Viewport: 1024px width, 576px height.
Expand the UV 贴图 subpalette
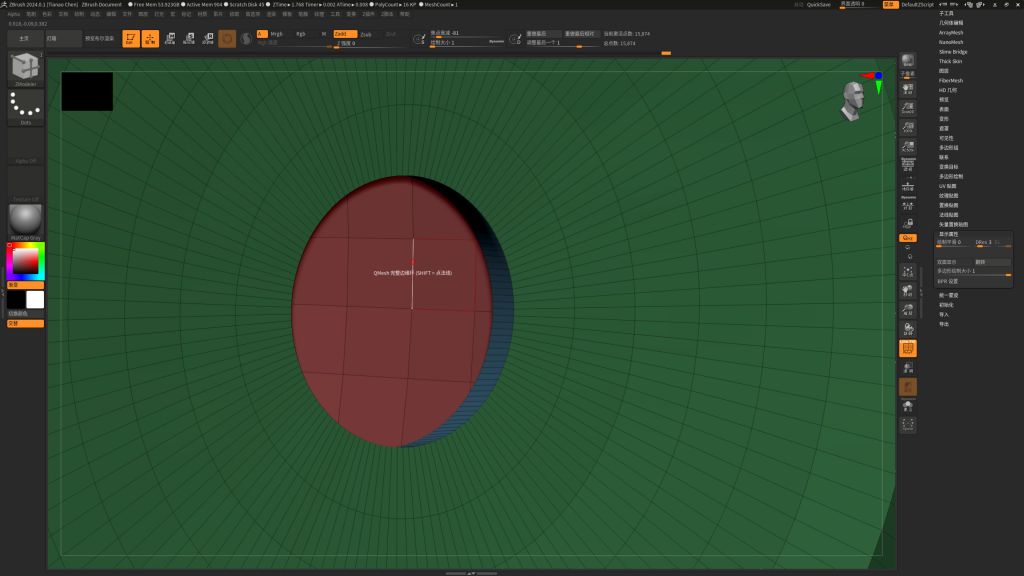point(948,186)
